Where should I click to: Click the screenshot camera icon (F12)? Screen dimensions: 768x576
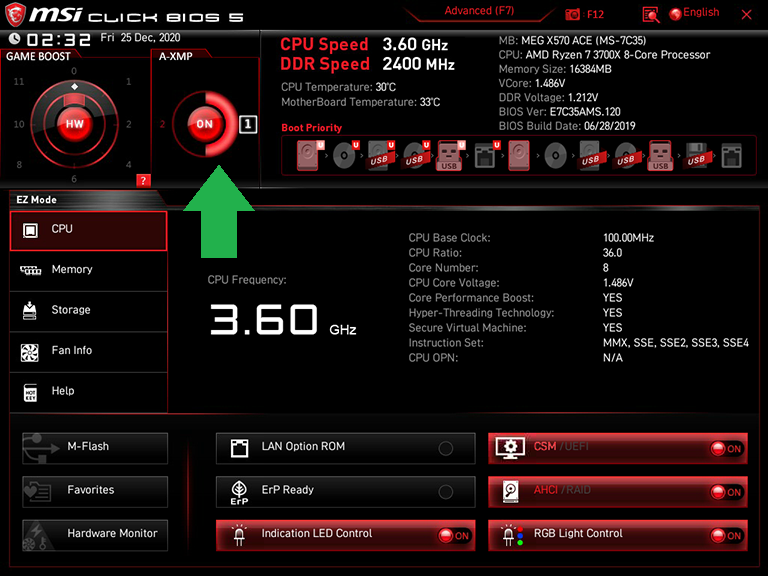tap(573, 14)
